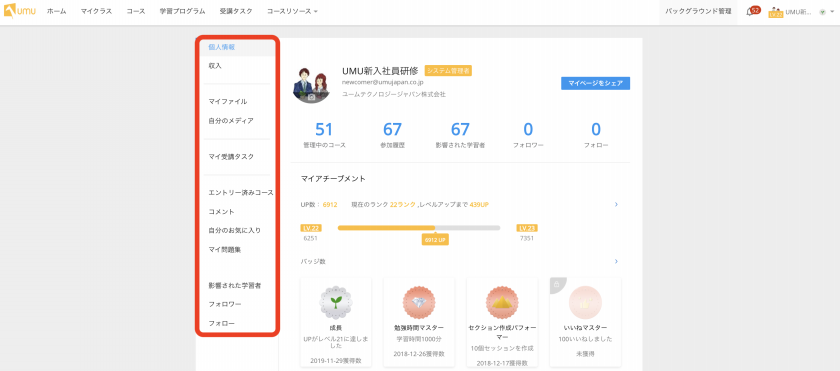The image size is (840, 371).
Task: Click the profile avatar image
Action: pyautogui.click(x=311, y=85)
